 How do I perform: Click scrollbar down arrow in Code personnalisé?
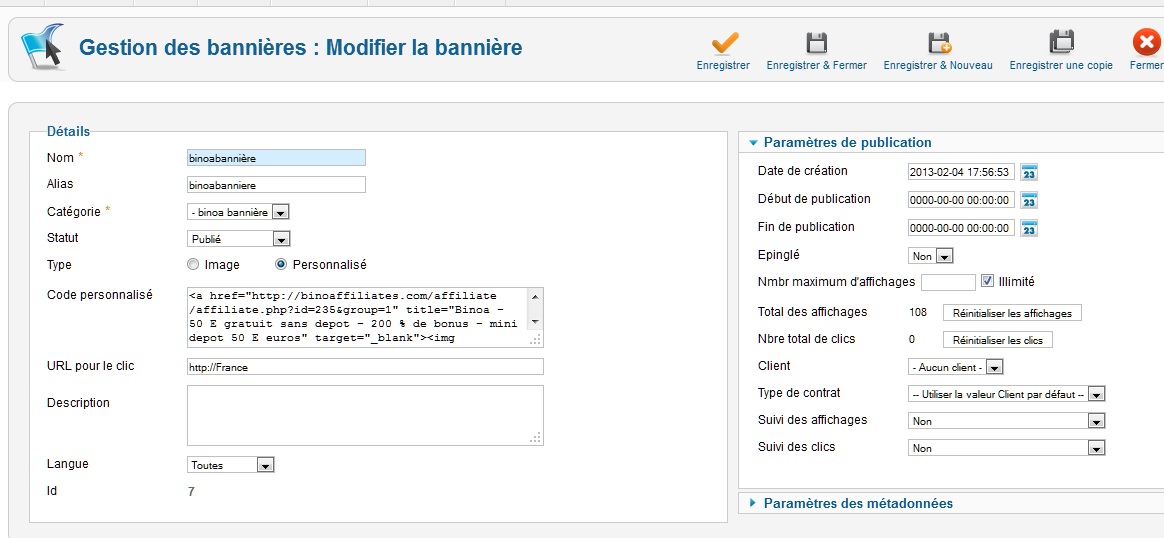point(536,321)
